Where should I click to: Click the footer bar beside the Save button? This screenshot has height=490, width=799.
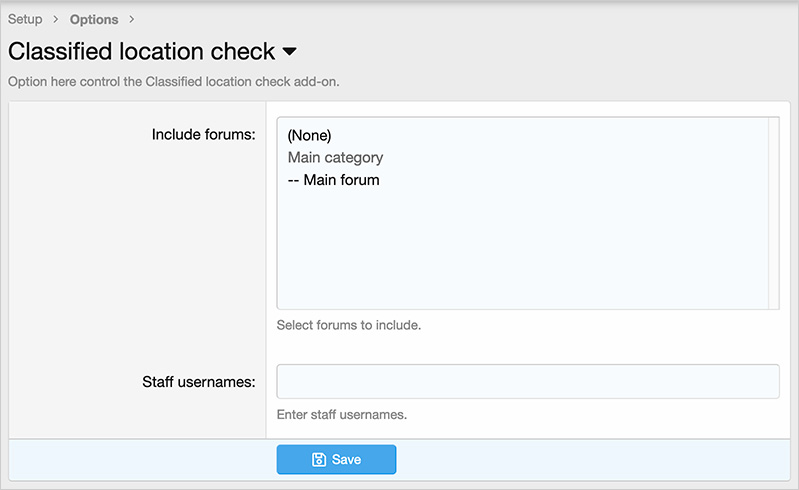coord(590,459)
